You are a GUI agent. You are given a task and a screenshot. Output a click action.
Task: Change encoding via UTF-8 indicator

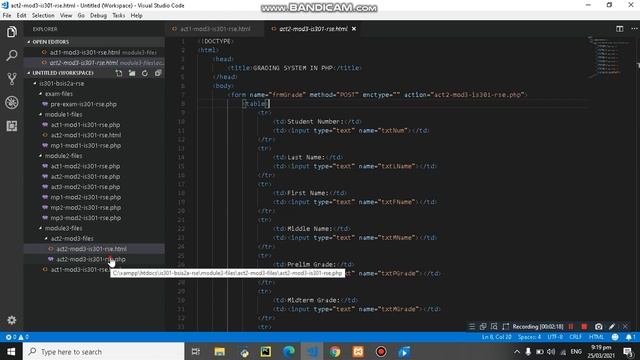555,337
